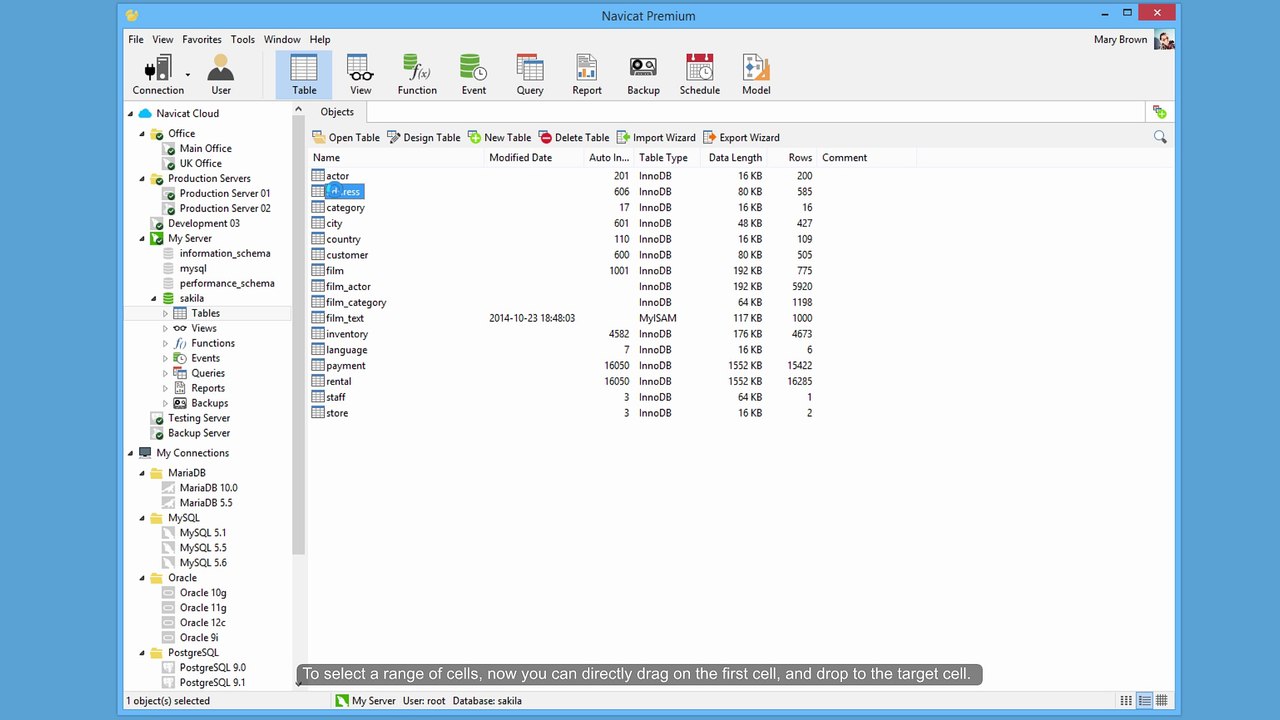Select PostgreSQL 9.0 connection

pos(212,668)
